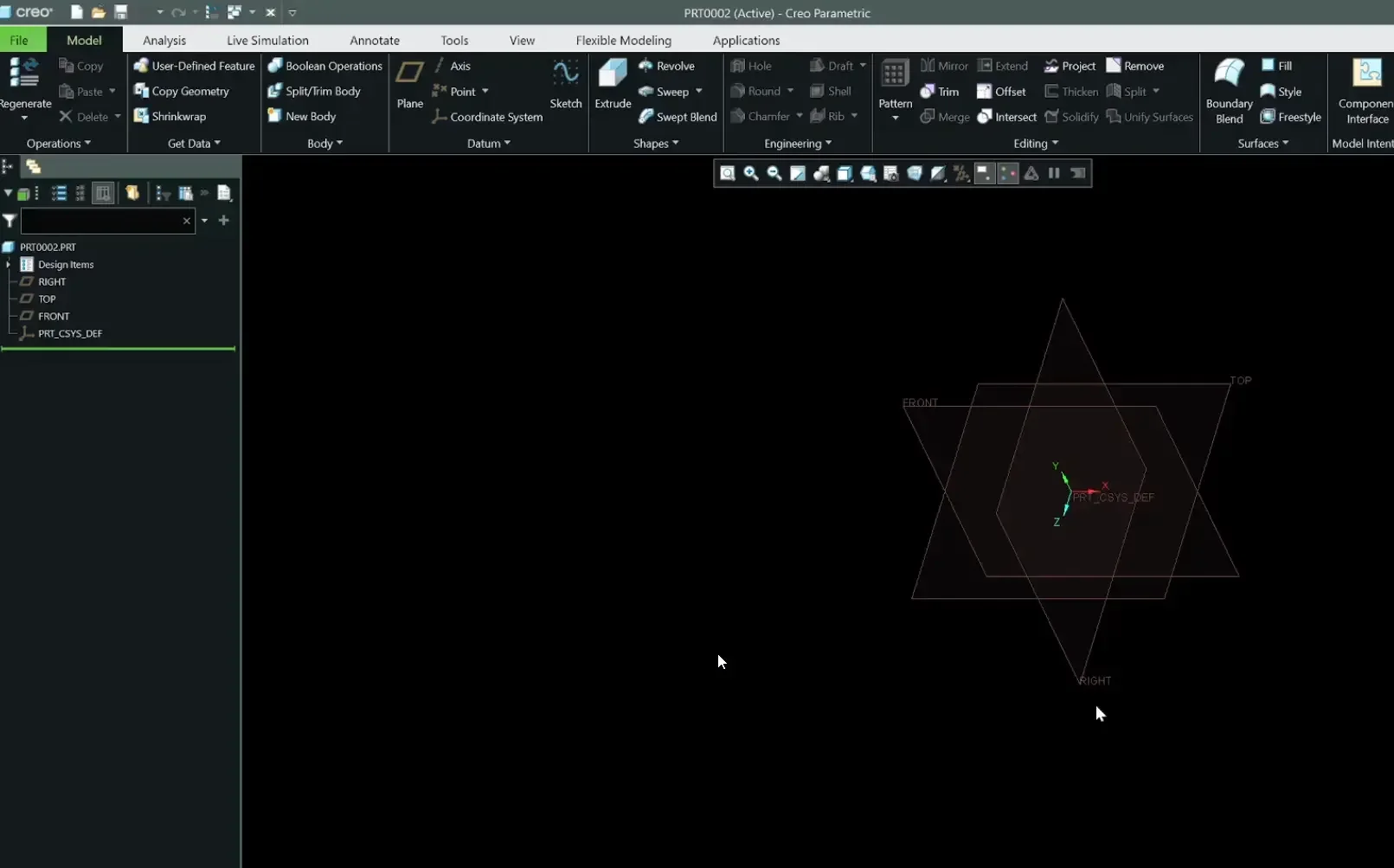
Task: Open the File menu
Action: click(19, 40)
